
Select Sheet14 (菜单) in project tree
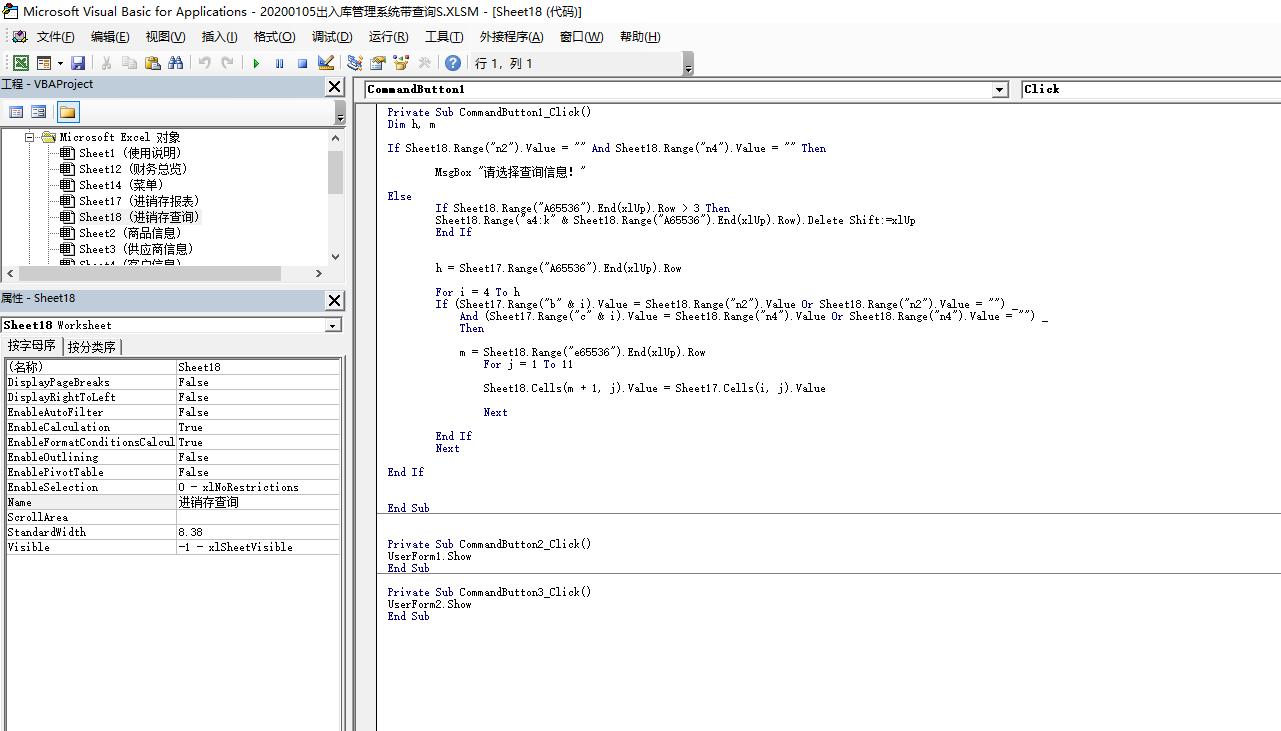pos(120,185)
